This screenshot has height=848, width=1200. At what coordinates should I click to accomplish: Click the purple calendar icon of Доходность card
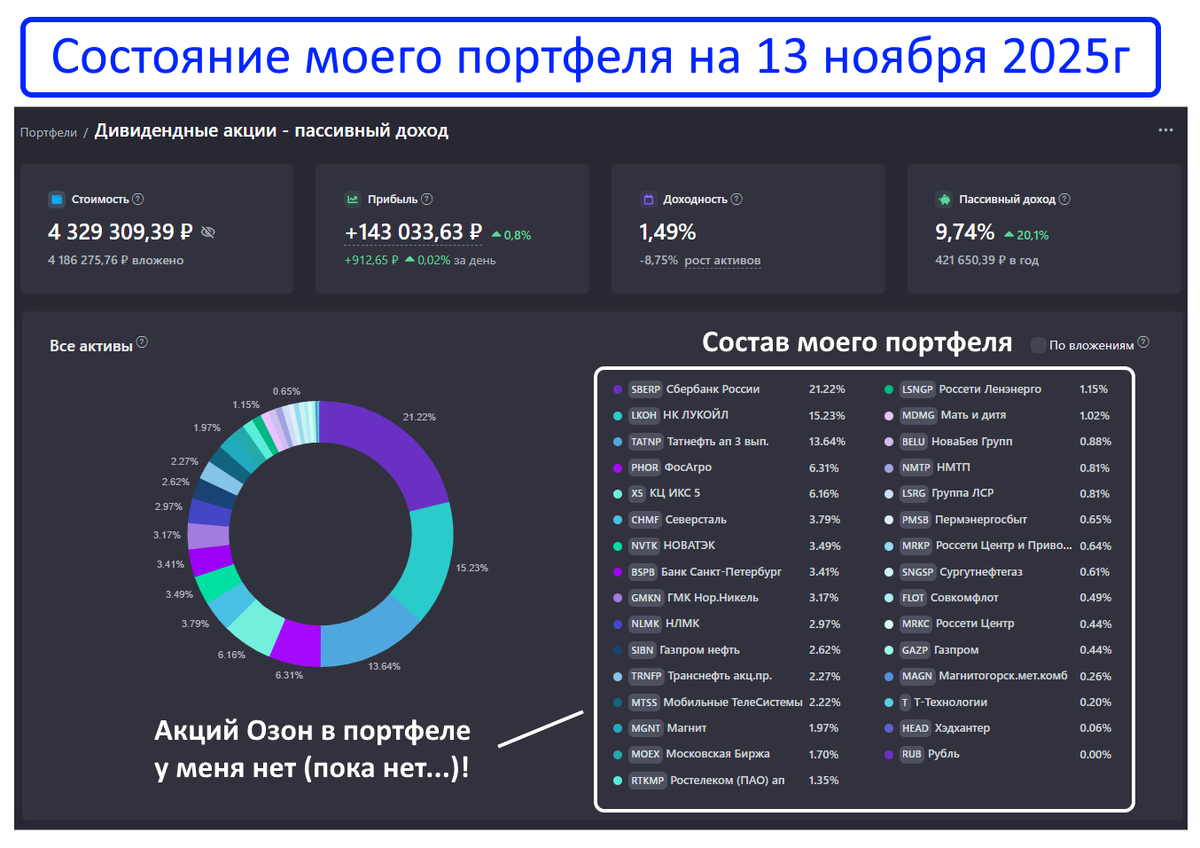pyautogui.click(x=647, y=200)
